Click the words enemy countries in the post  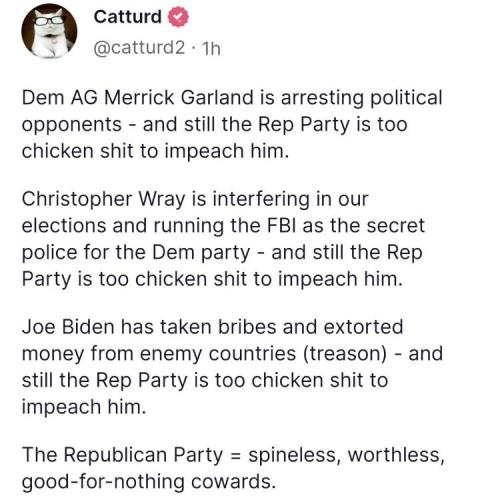coord(218,353)
